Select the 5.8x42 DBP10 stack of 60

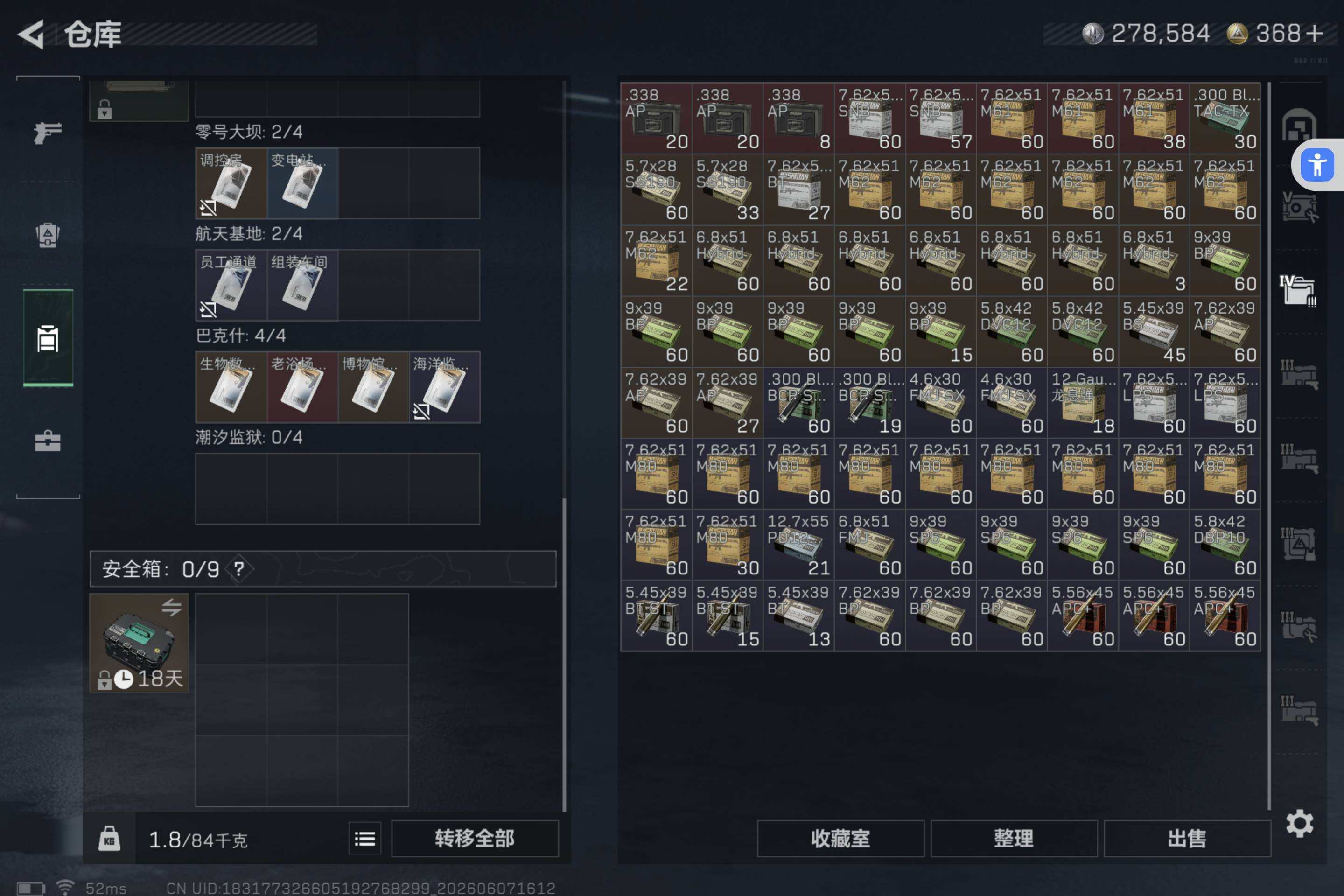(1225, 545)
